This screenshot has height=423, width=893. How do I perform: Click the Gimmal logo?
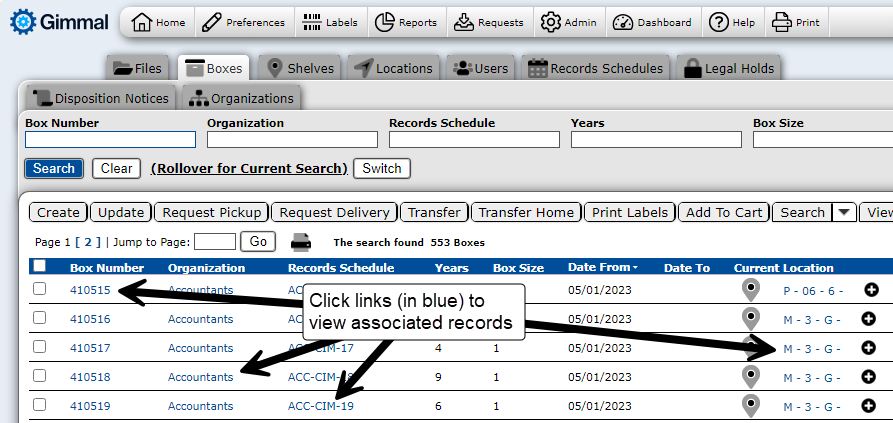click(x=59, y=22)
